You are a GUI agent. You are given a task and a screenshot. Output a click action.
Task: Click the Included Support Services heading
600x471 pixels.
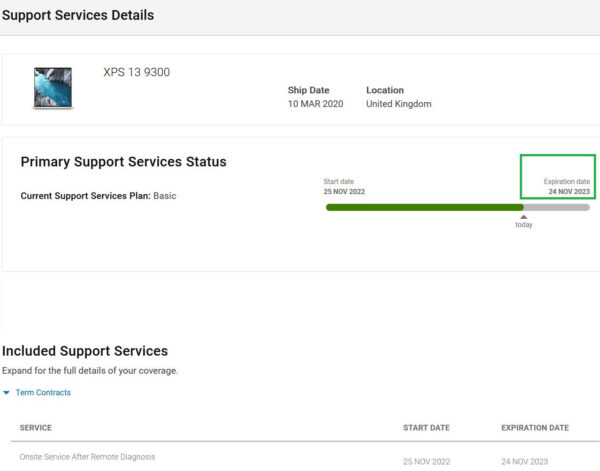click(x=85, y=351)
